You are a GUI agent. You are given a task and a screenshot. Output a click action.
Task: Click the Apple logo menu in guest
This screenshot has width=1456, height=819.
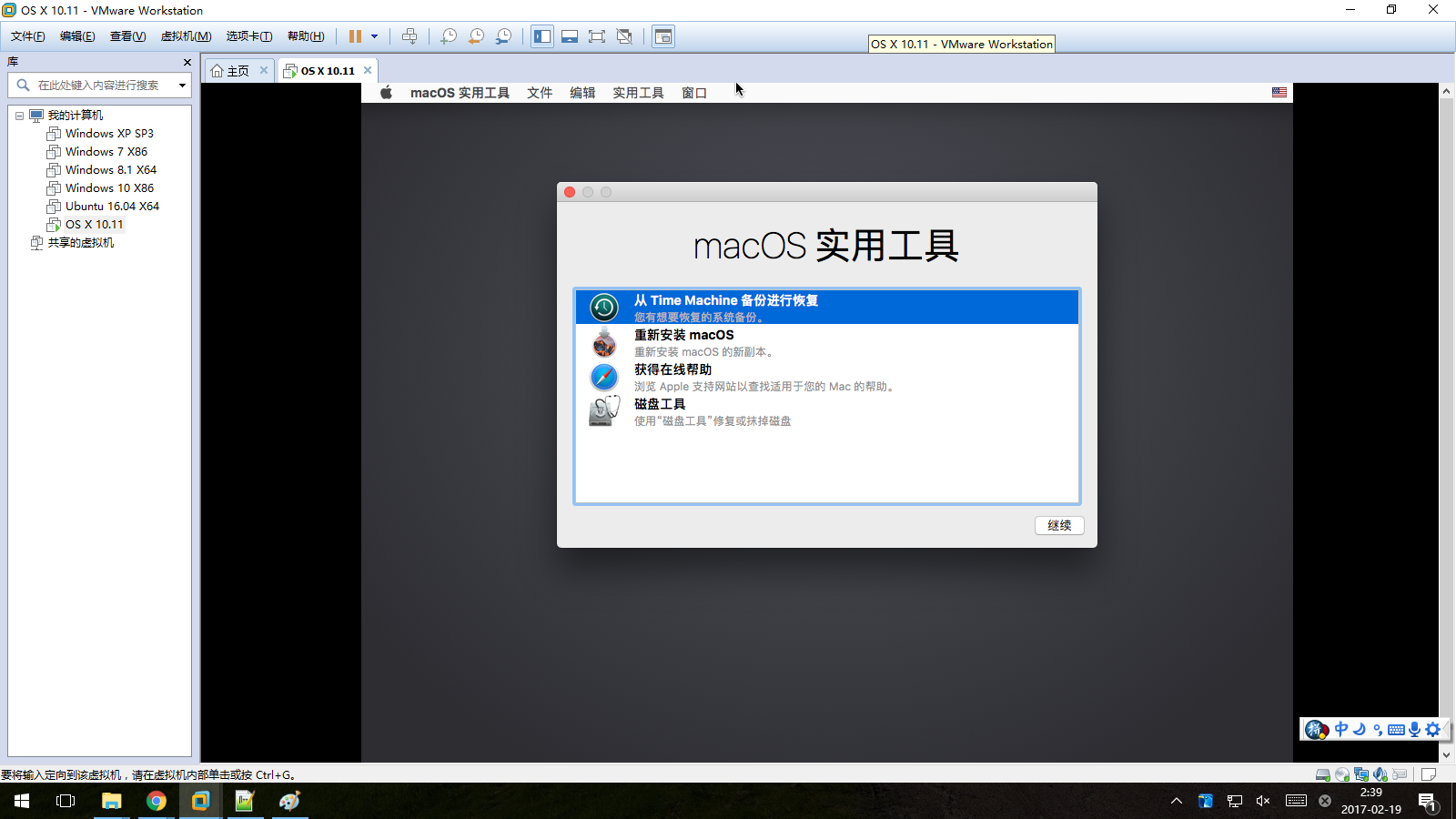pos(386,93)
